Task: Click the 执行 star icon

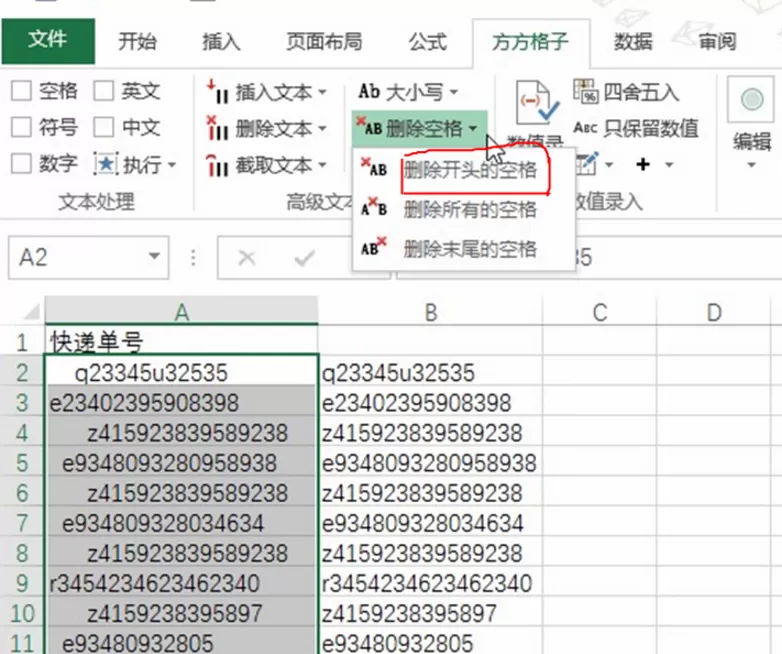Action: [x=106, y=164]
